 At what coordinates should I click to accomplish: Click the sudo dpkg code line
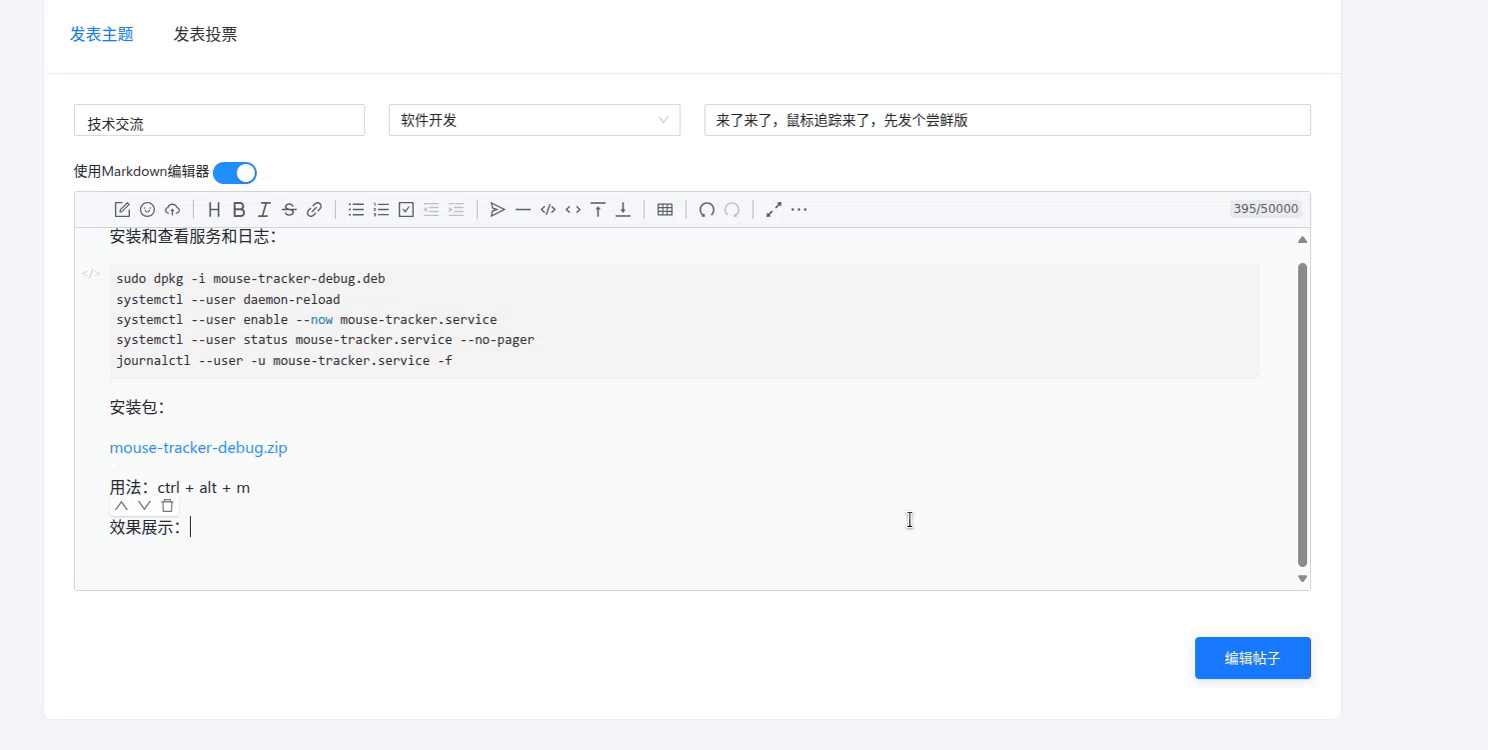pyautogui.click(x=251, y=279)
